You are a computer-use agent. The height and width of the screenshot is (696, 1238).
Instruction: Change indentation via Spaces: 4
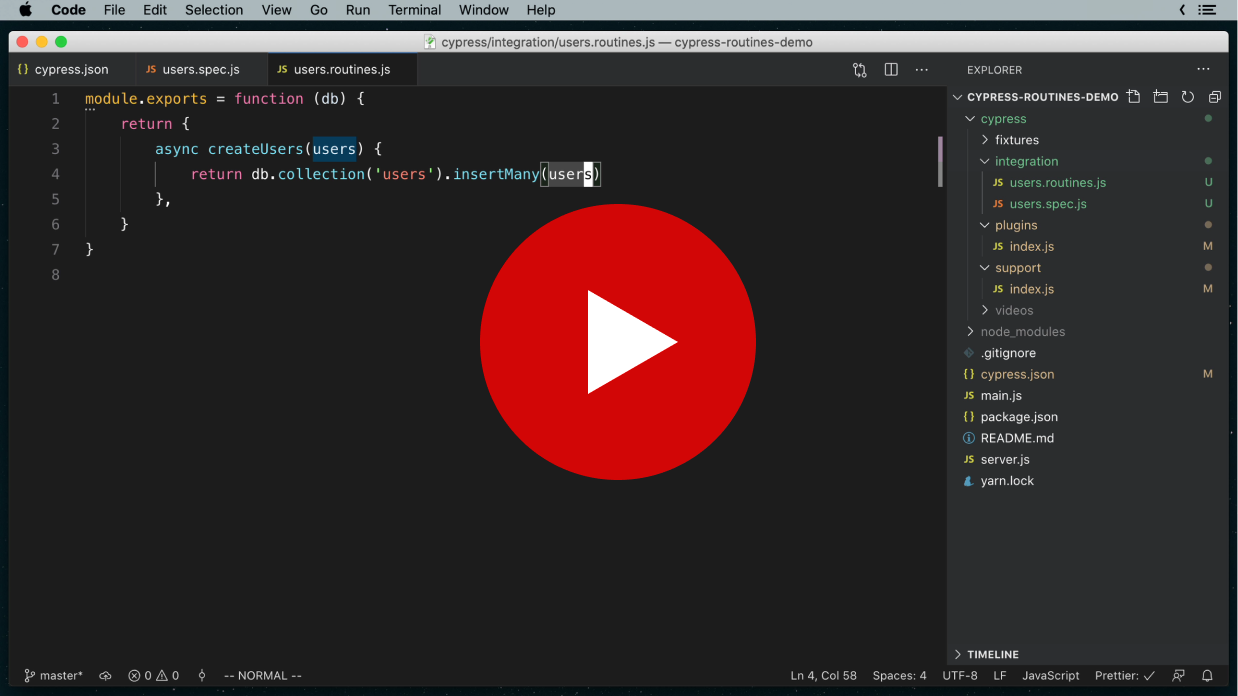(x=899, y=676)
